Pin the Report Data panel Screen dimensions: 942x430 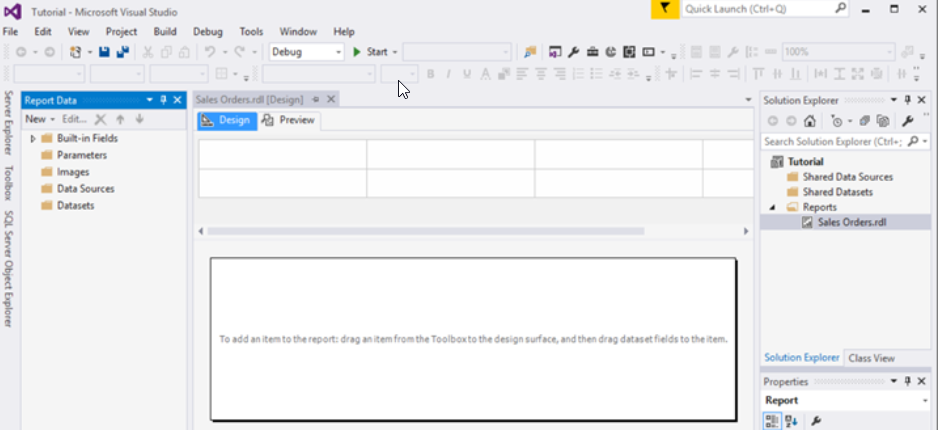(163, 100)
